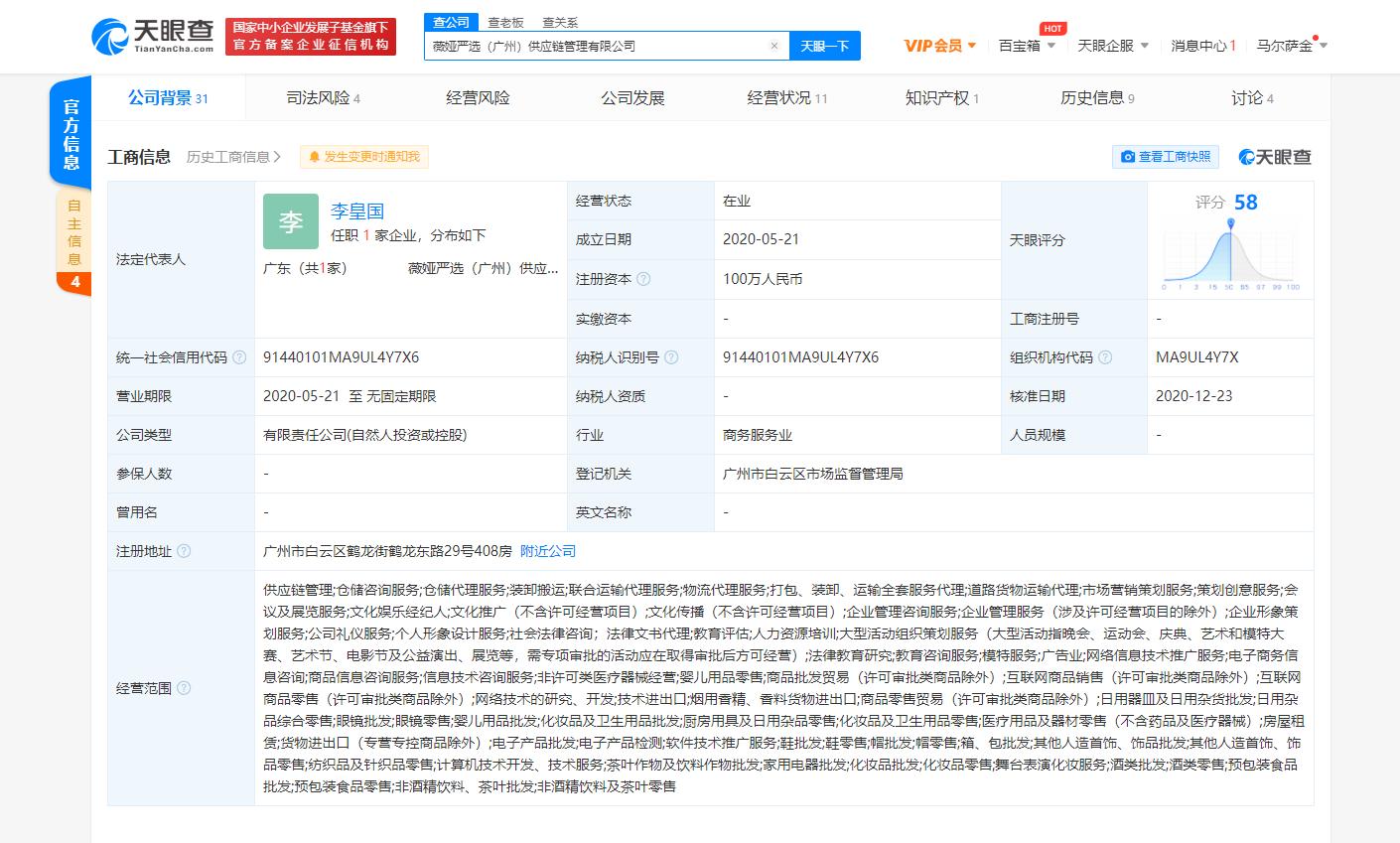Click the 广州市白云区市场监督管理局 text
1400x843 pixels.
[813, 474]
